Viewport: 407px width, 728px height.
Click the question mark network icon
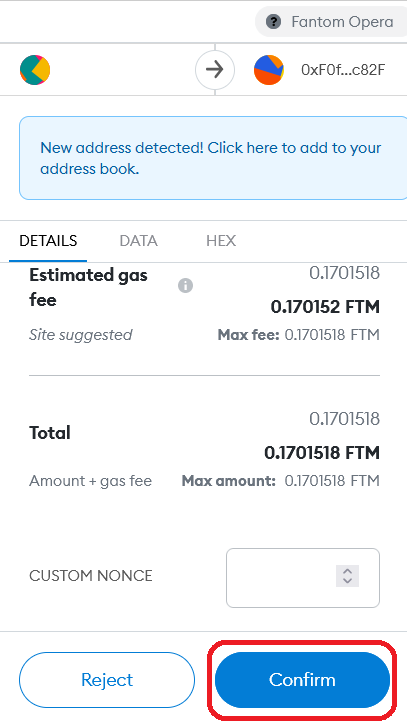[273, 21]
